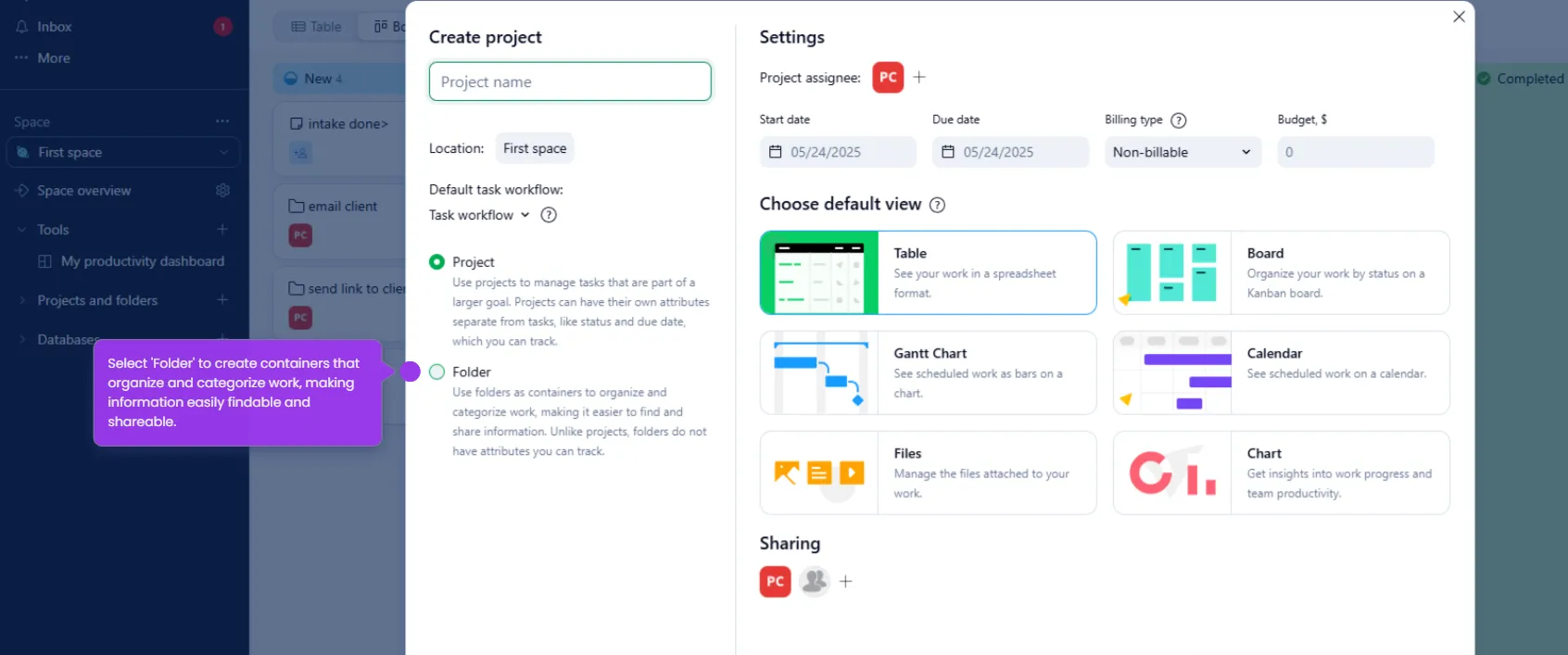Click the More ellipsis in the sidebar

(21, 57)
